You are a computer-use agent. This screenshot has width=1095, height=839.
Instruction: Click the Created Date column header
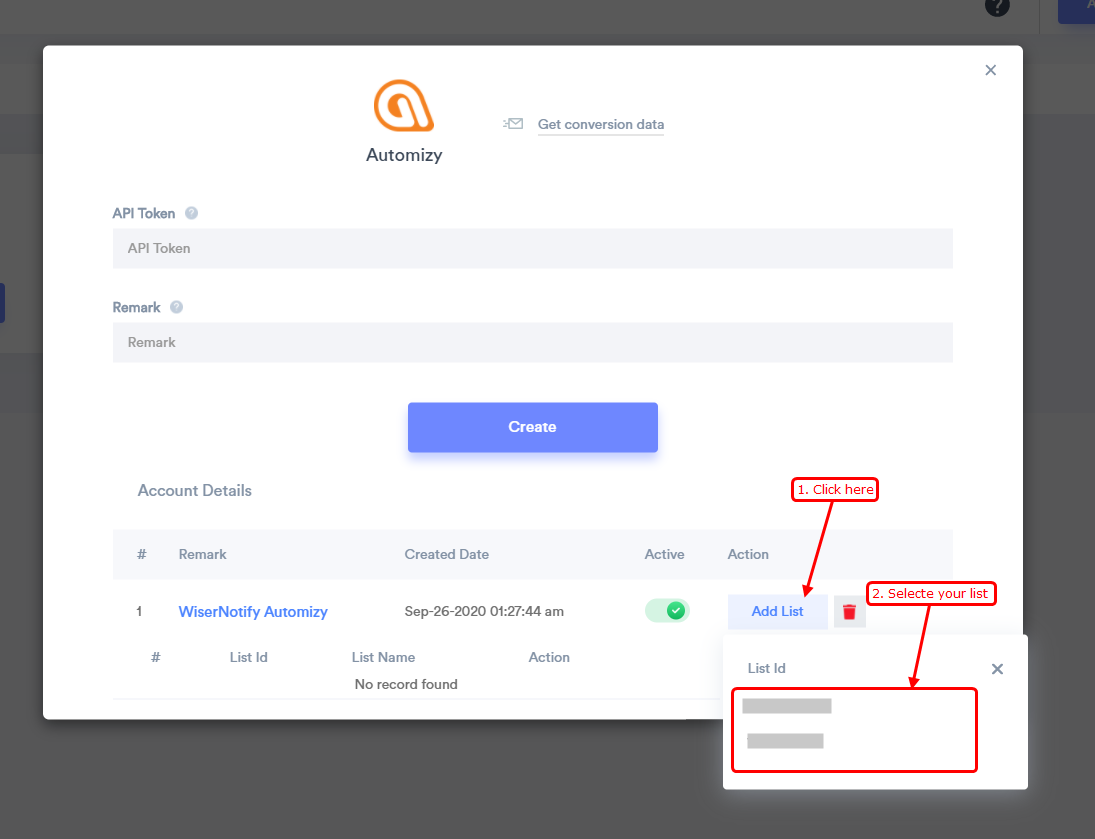[x=446, y=554]
